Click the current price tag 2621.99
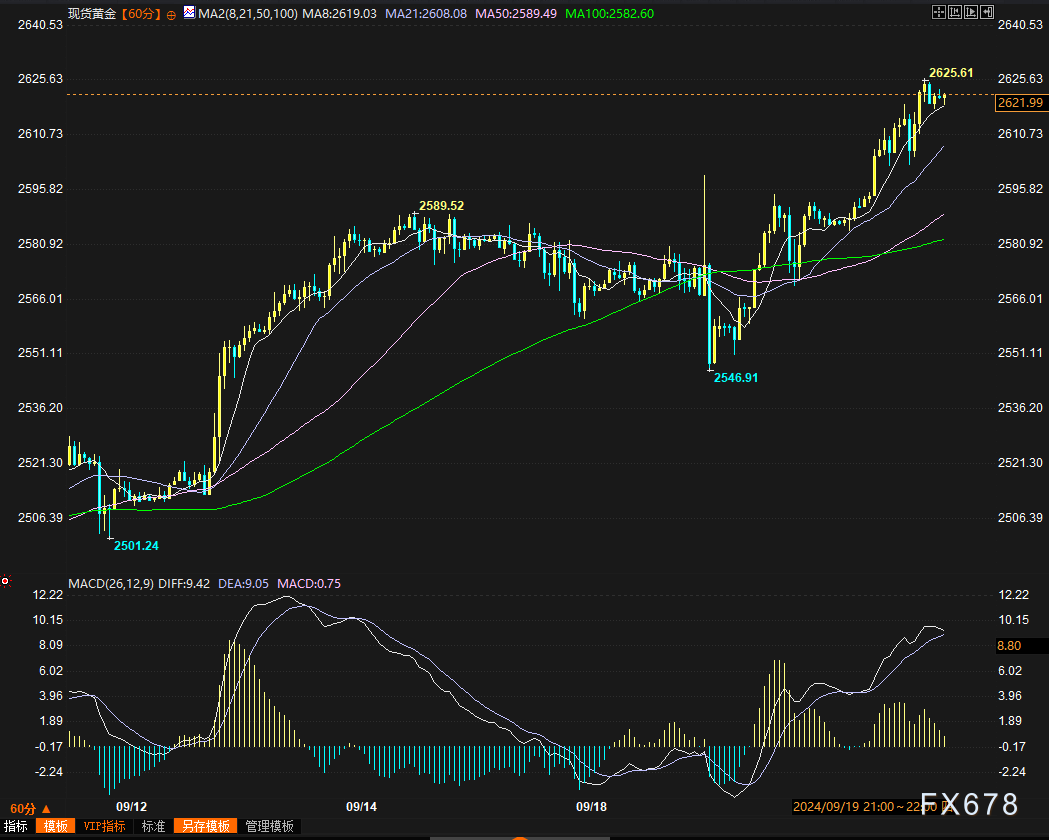This screenshot has width=1049, height=840. pyautogui.click(x=1020, y=103)
